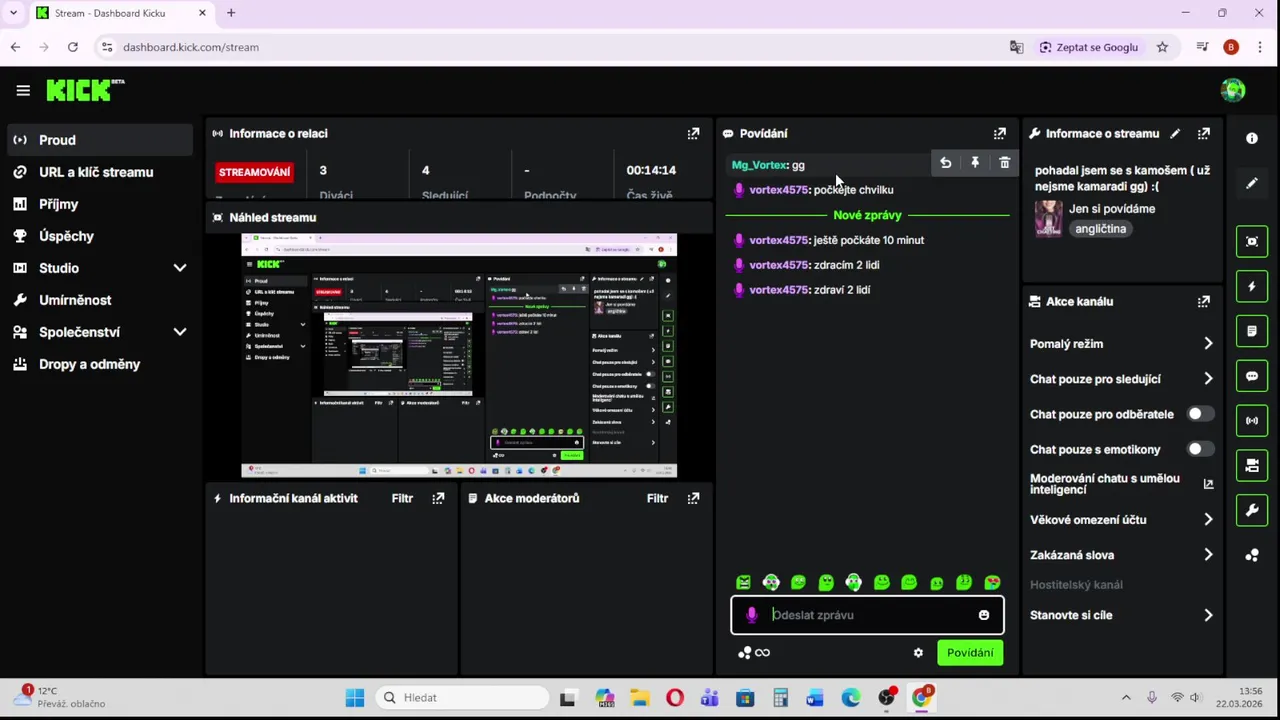Select Proud in the sidebar
The image size is (1280, 720).
pyautogui.click(x=99, y=140)
